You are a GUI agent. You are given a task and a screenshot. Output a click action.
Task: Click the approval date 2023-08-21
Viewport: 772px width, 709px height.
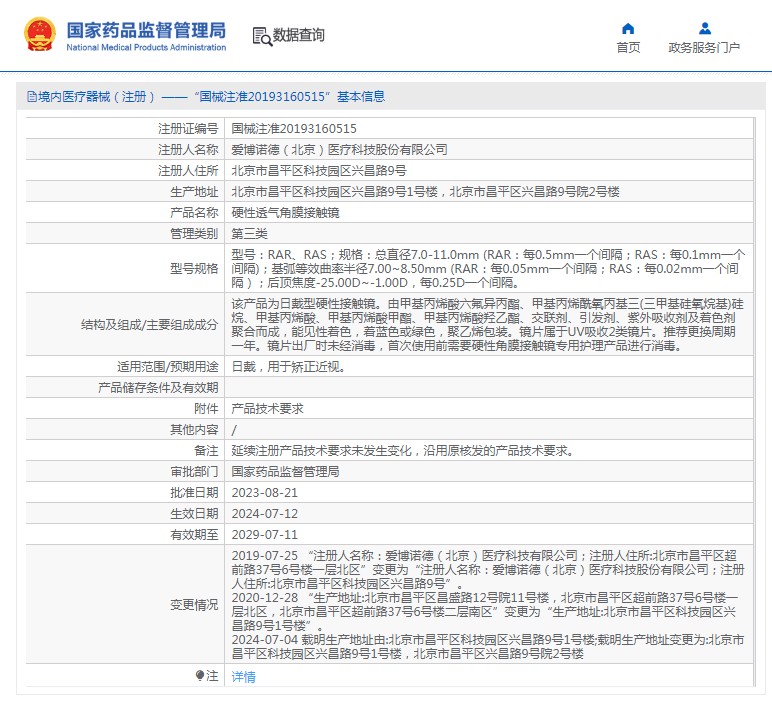265,493
